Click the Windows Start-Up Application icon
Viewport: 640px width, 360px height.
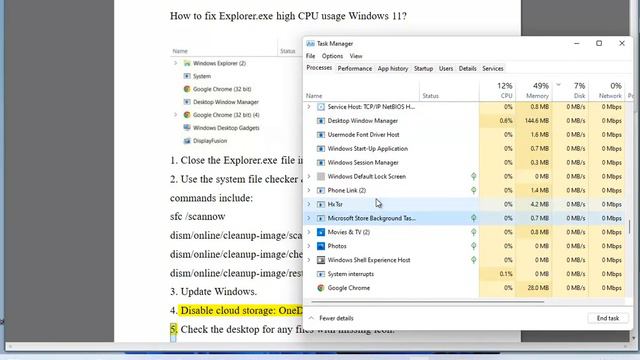tap(321, 149)
